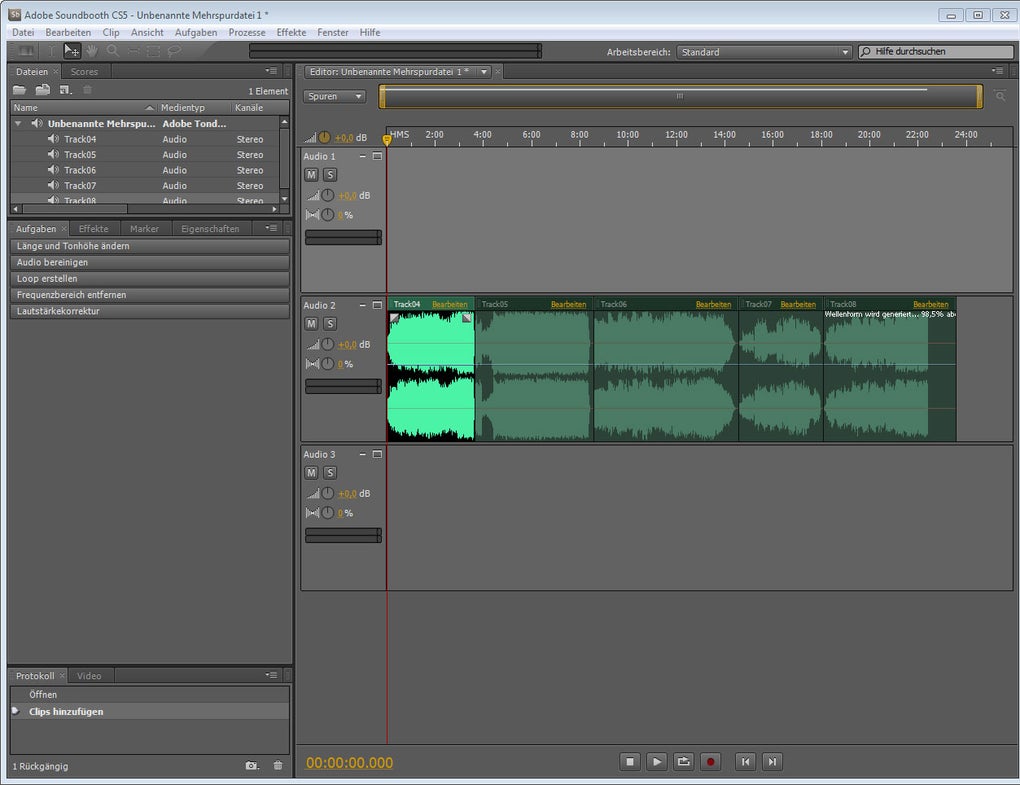Viewport: 1020px width, 785px height.
Task: Click the zoom-out-full magnifier beside overview bar
Action: pyautogui.click(x=1000, y=96)
